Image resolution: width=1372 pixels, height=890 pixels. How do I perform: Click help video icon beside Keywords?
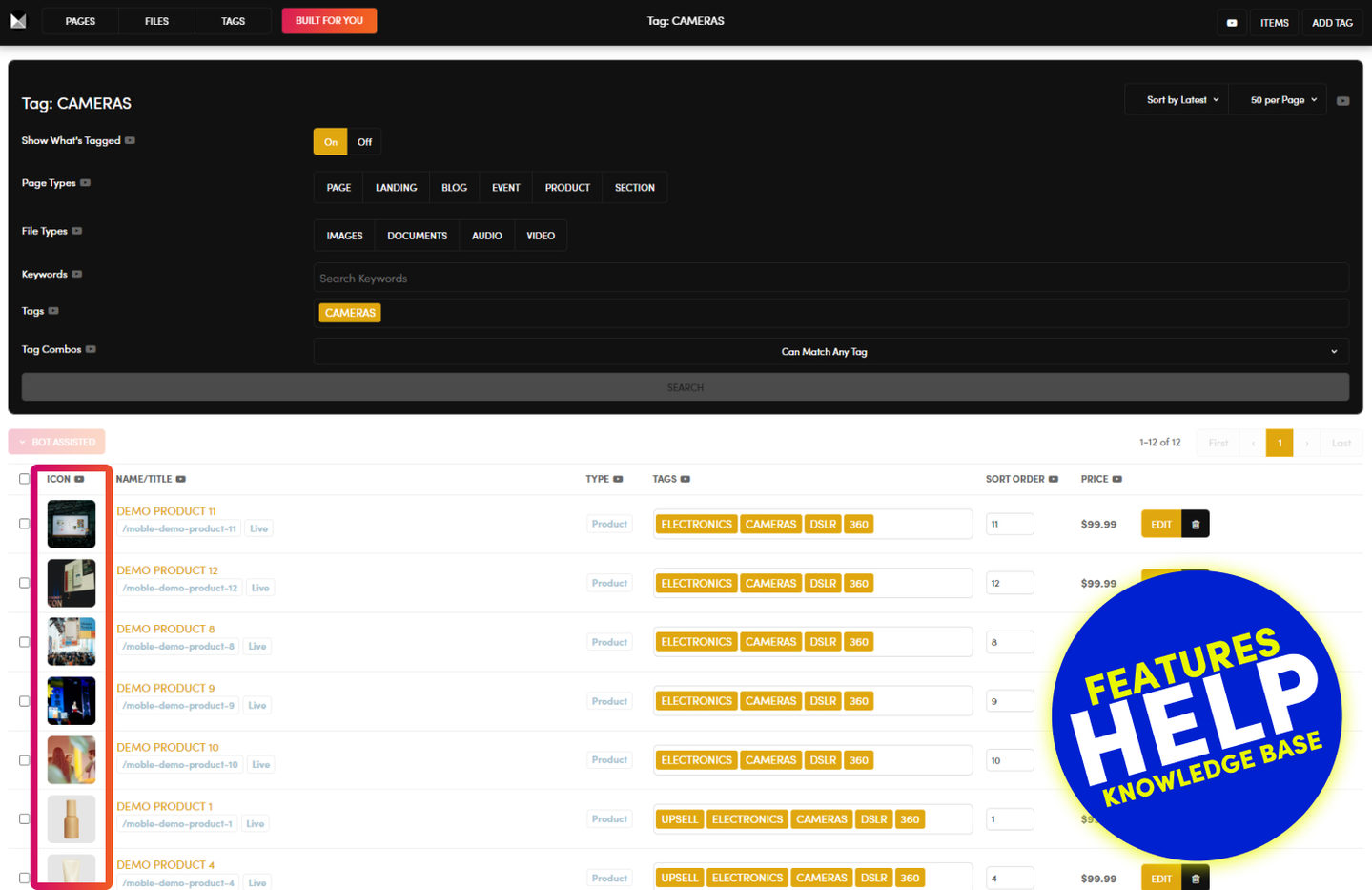pos(77,275)
